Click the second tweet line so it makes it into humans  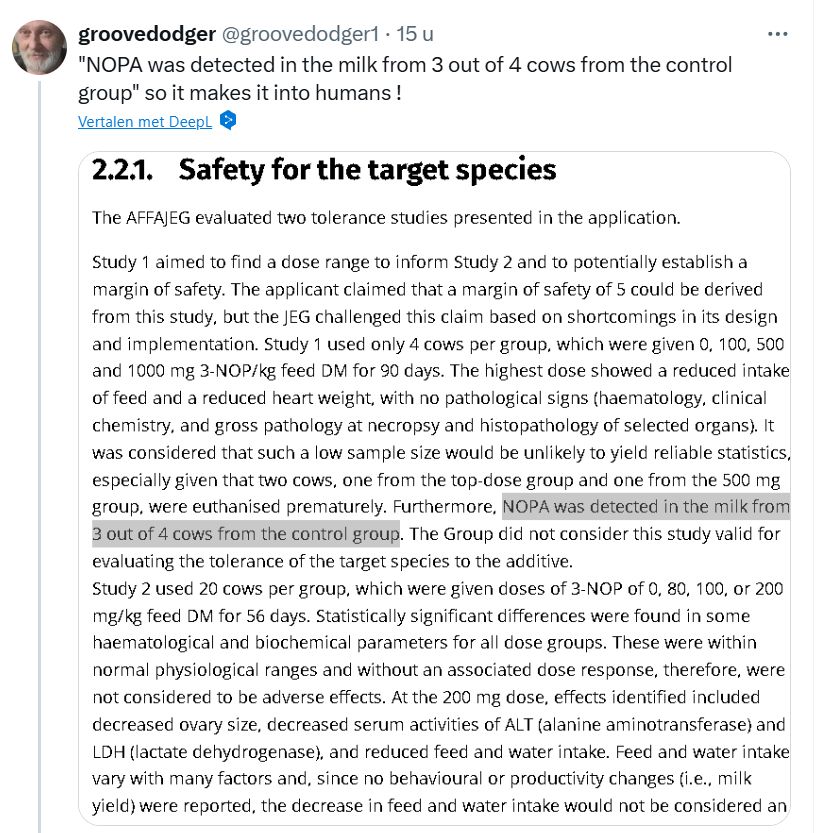[x=240, y=93]
